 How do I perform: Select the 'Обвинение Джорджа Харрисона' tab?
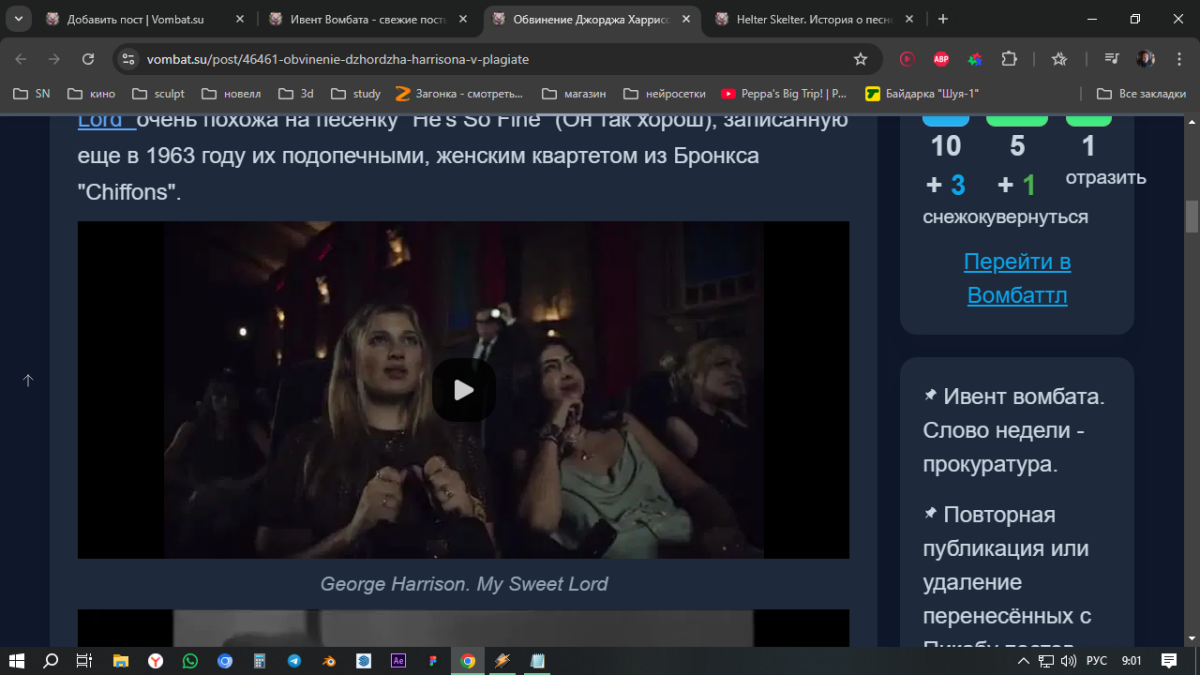pos(590,19)
